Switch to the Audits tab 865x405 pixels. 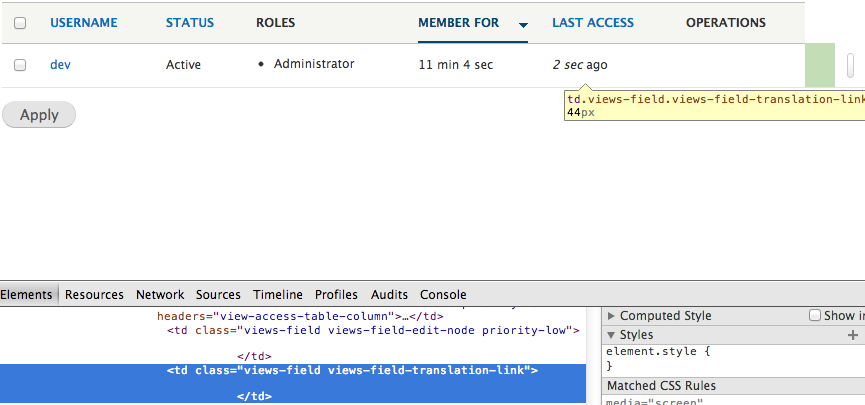pyautogui.click(x=389, y=294)
